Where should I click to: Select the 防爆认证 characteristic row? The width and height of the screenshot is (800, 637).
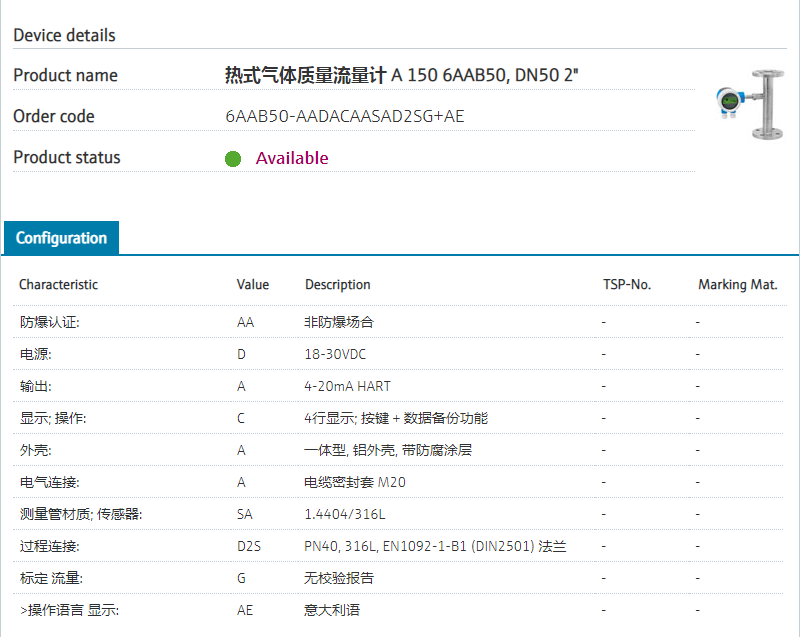point(49,322)
